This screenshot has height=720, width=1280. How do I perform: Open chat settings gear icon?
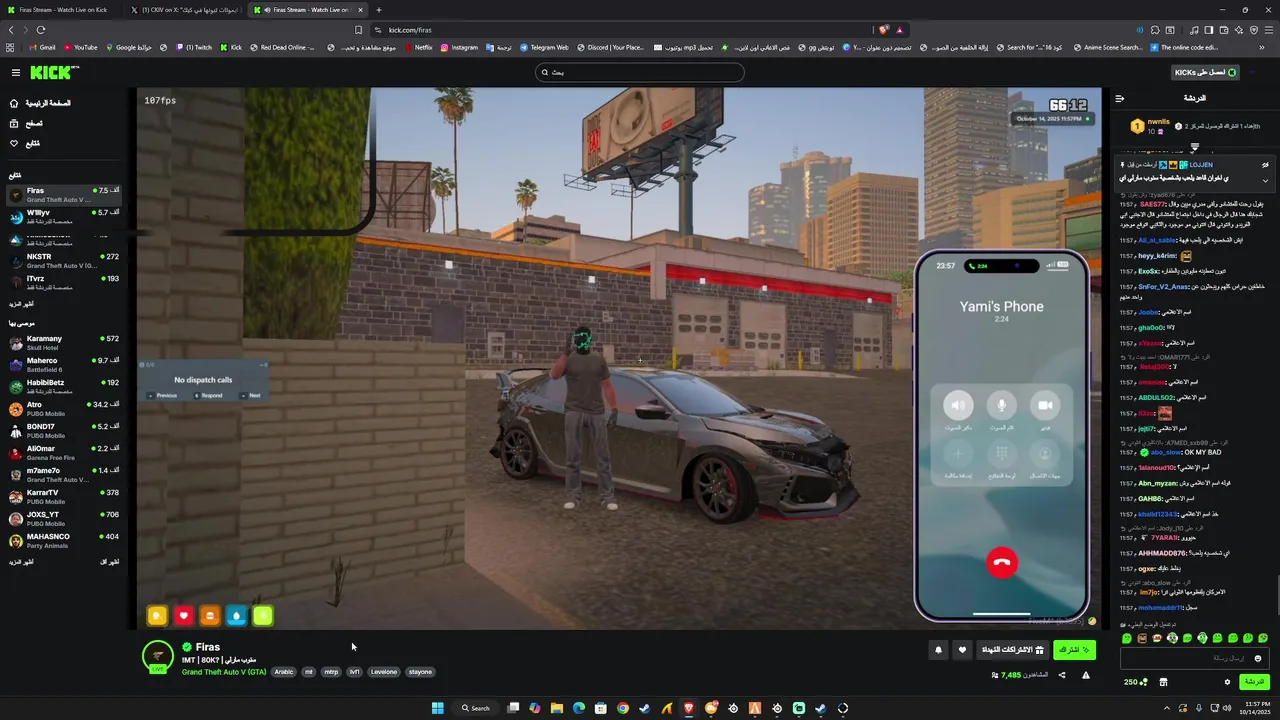click(1227, 682)
